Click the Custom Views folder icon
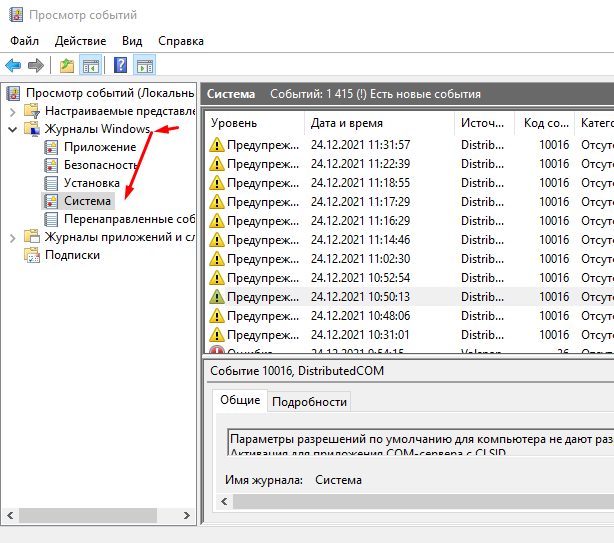The height and width of the screenshot is (543, 614). 32,111
